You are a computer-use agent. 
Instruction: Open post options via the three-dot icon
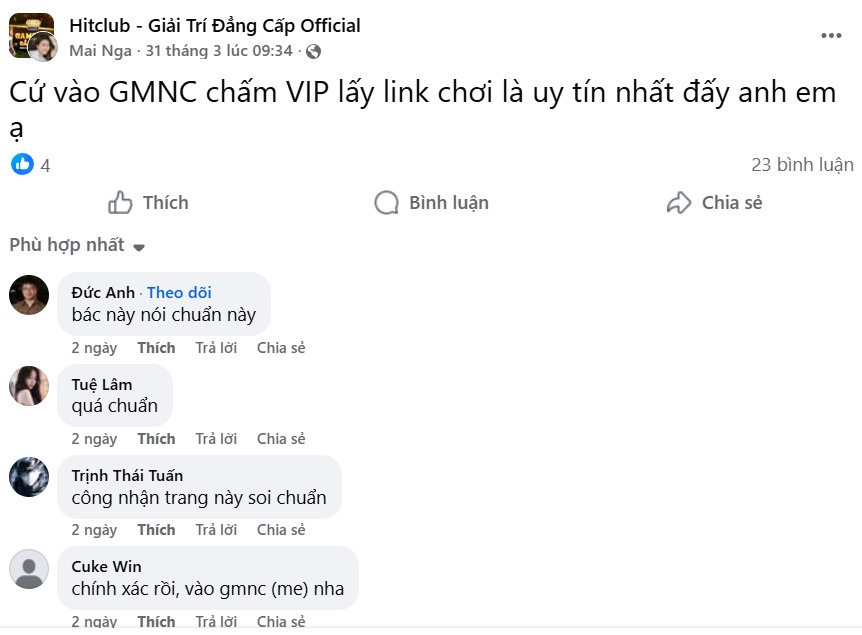tap(830, 35)
